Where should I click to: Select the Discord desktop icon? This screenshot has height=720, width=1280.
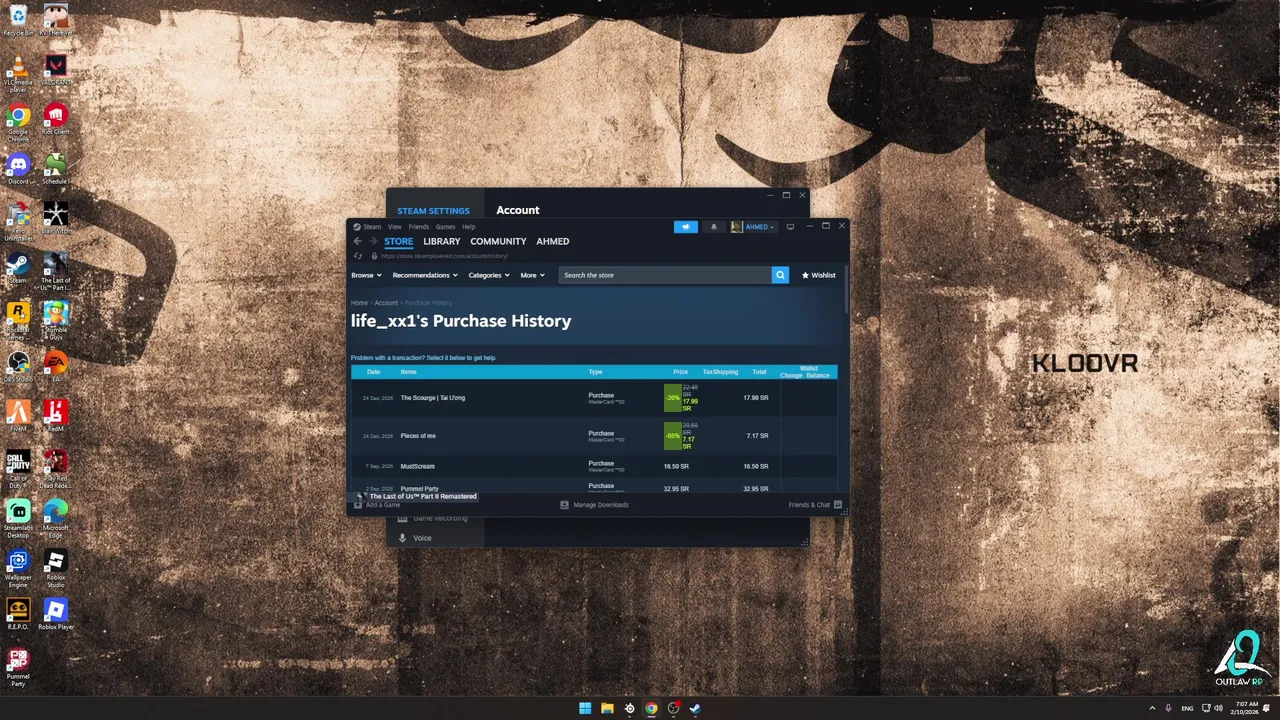(18, 169)
